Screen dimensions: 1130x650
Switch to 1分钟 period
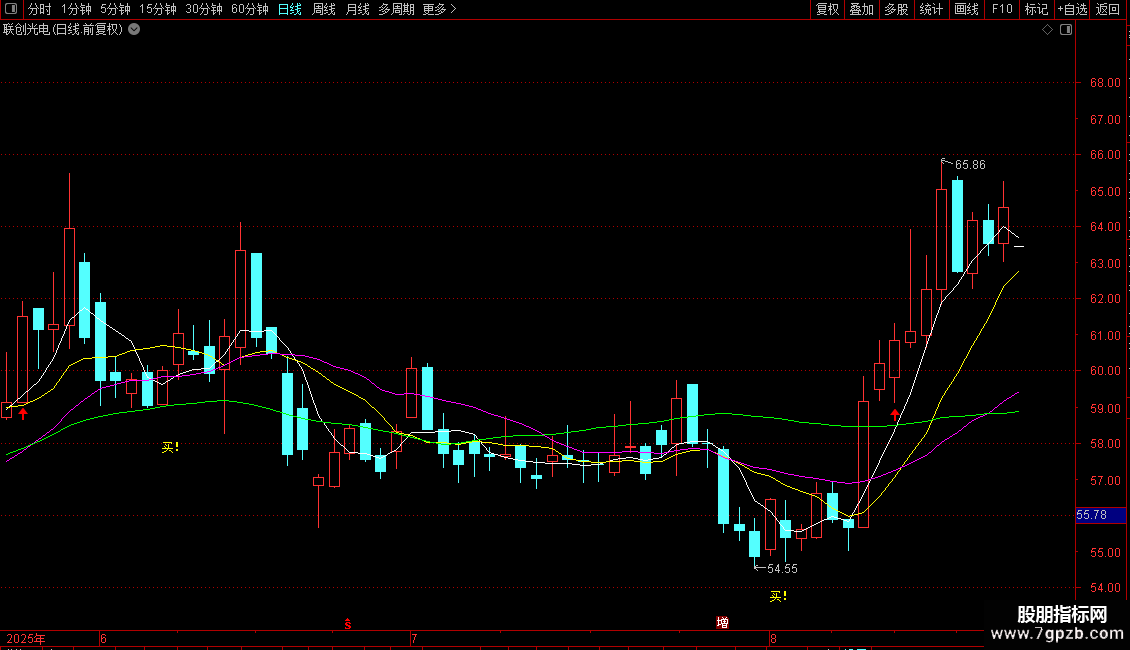pyautogui.click(x=76, y=9)
